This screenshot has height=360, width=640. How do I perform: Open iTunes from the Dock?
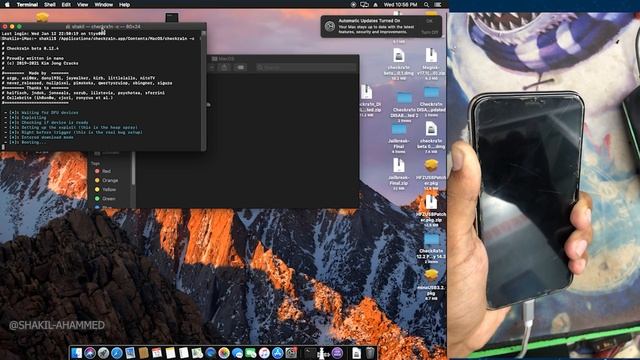click(x=264, y=353)
